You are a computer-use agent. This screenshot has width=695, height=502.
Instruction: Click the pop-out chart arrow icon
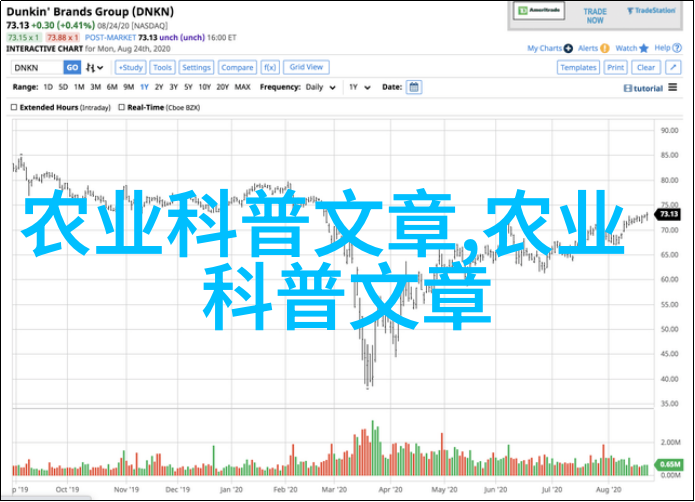[673, 68]
